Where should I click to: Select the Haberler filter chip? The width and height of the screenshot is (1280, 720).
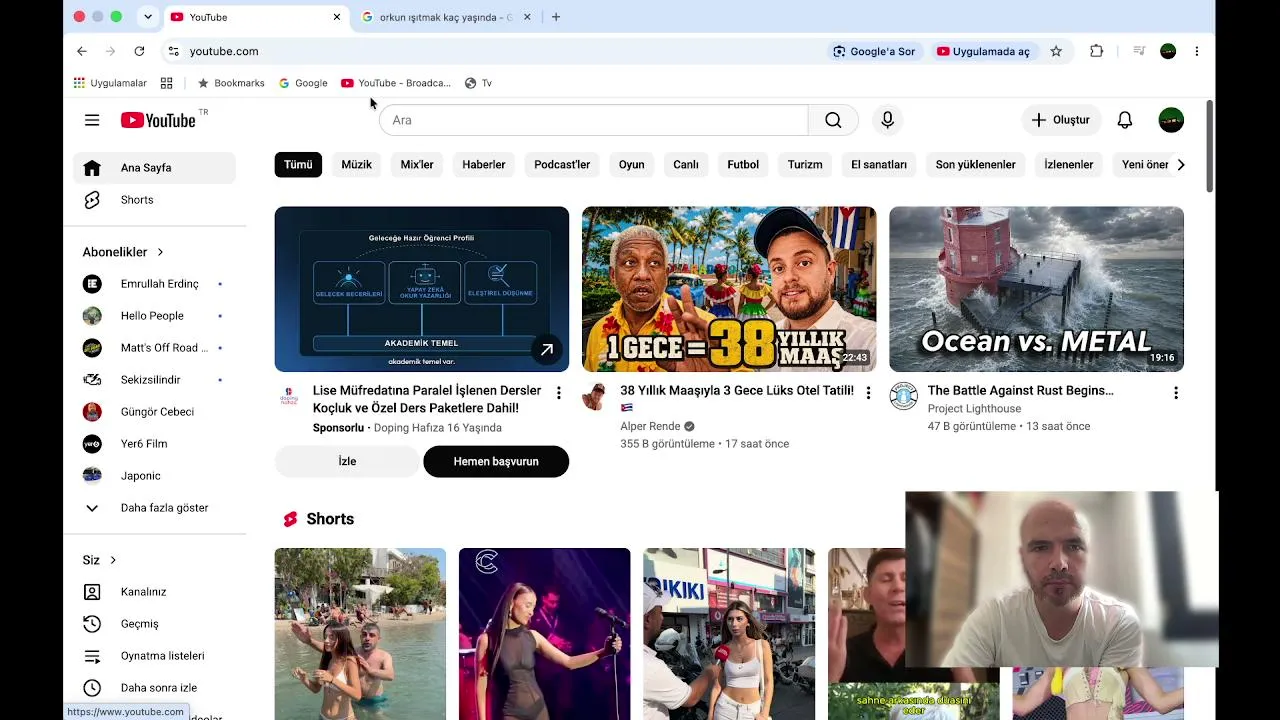484,165
